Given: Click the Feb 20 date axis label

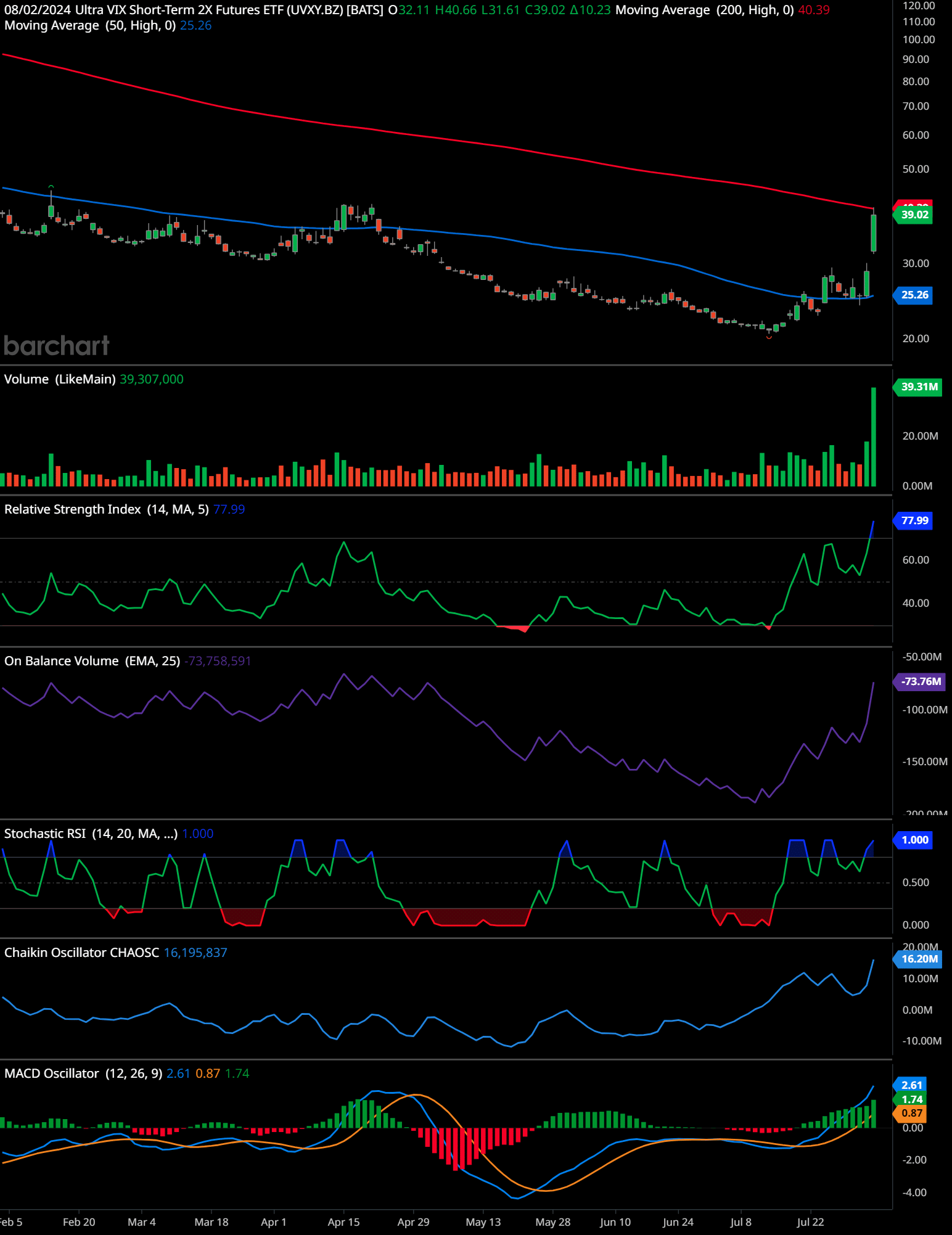Looking at the screenshot, I should [79, 1222].
